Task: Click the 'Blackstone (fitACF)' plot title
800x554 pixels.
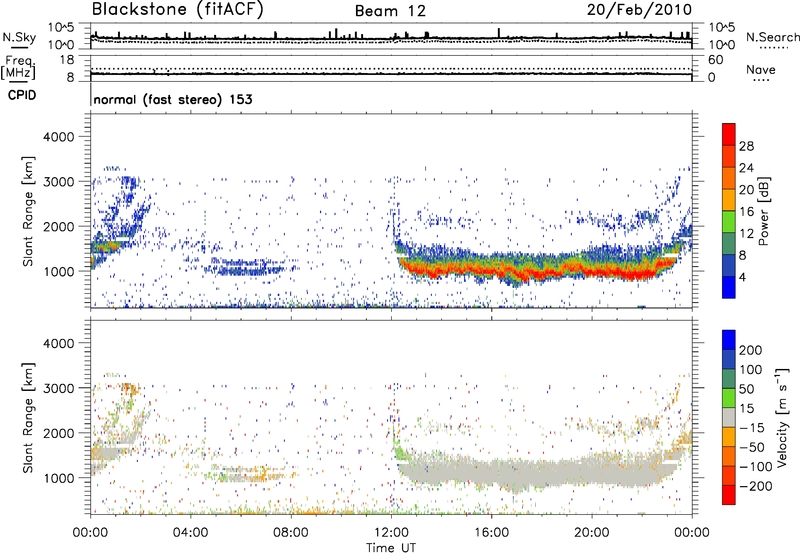Action: click(178, 10)
